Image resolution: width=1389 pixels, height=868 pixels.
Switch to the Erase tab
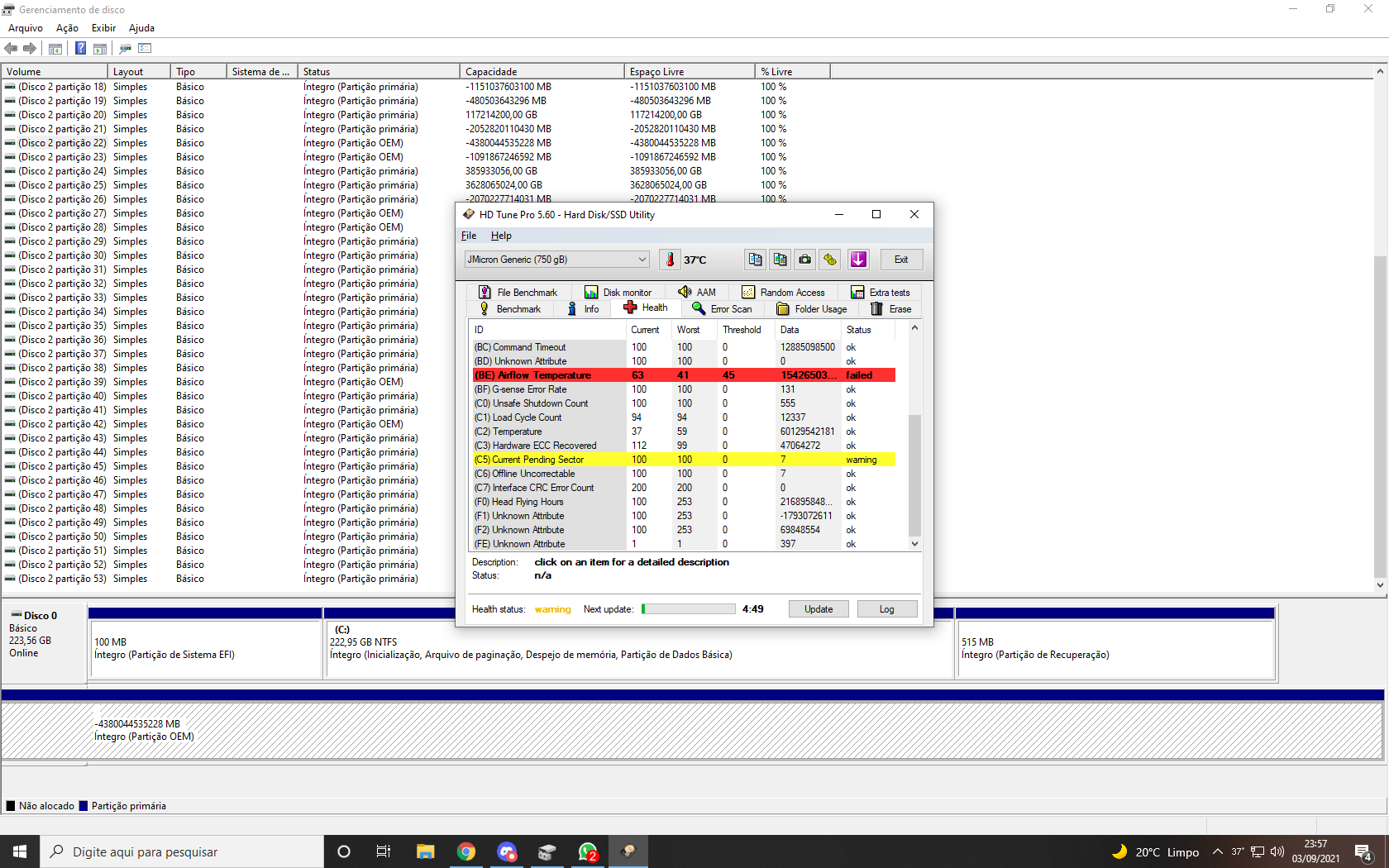click(x=891, y=309)
